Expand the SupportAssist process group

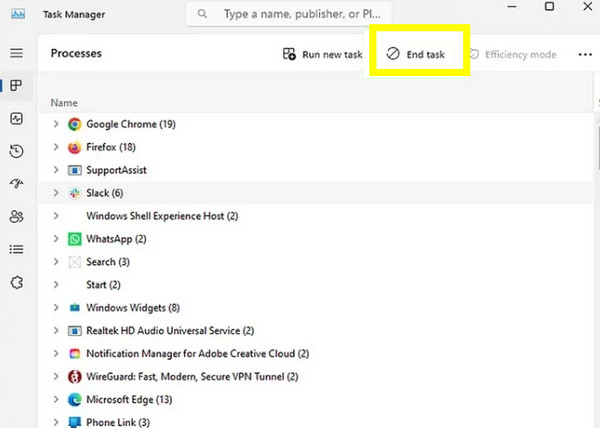click(56, 170)
